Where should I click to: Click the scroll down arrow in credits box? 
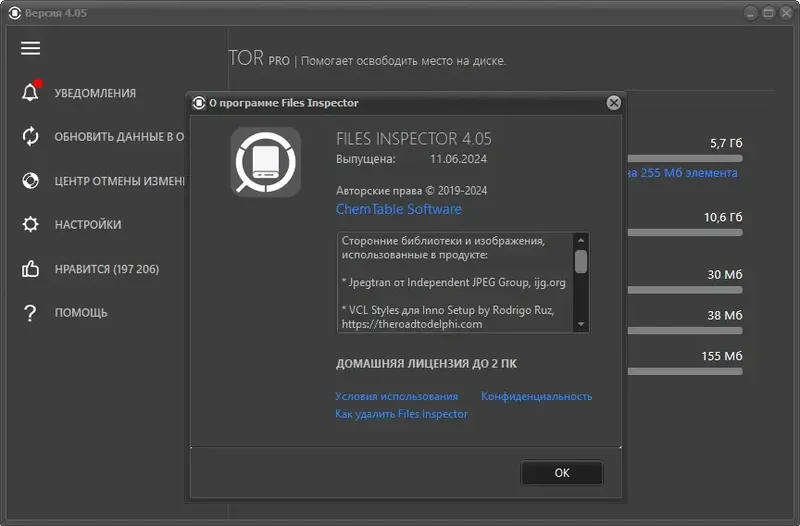pos(581,324)
